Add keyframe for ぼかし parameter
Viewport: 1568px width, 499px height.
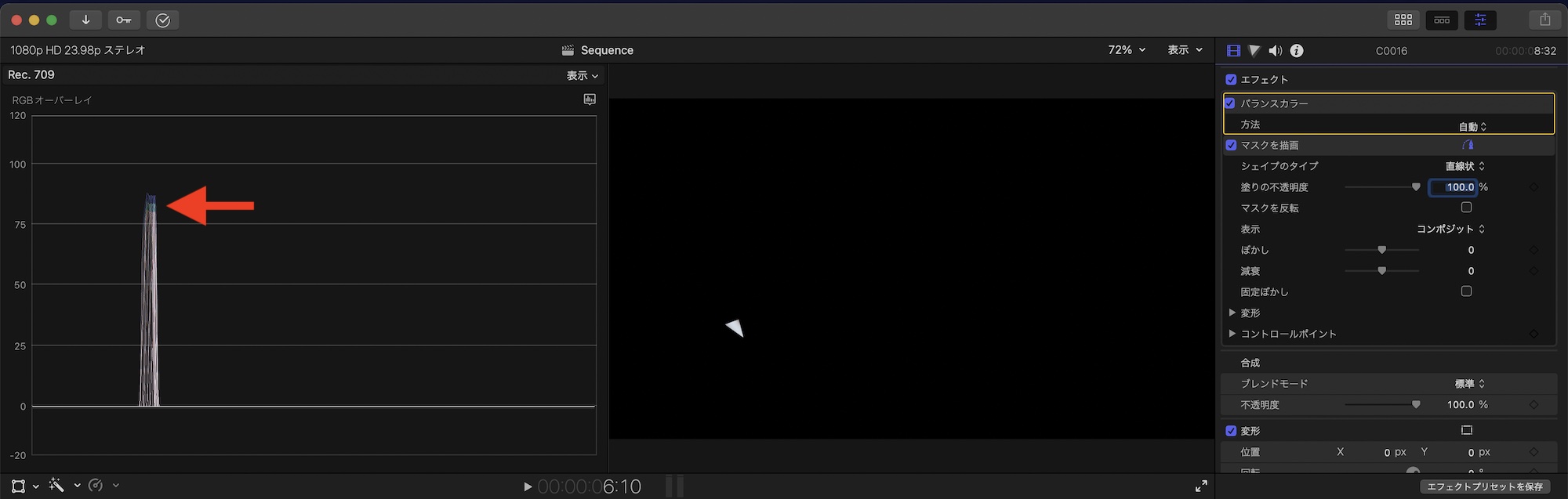click(x=1534, y=250)
